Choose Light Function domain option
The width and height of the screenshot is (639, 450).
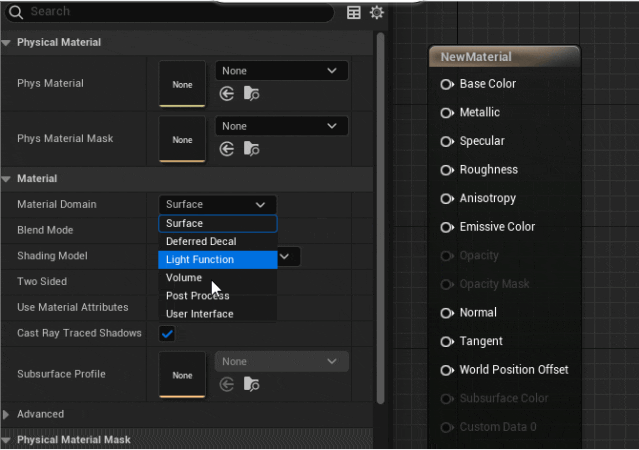[x=218, y=260]
